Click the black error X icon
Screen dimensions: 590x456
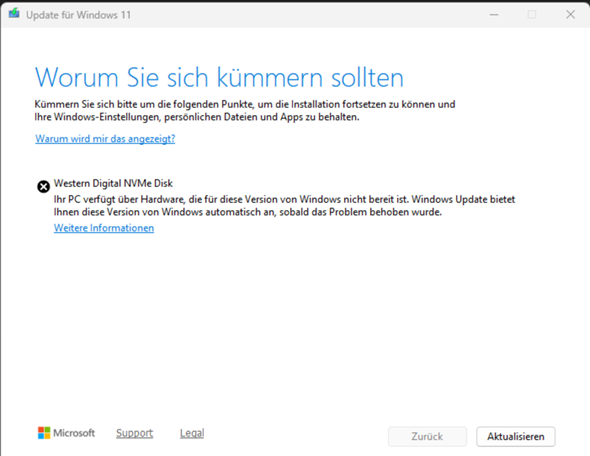coord(43,186)
